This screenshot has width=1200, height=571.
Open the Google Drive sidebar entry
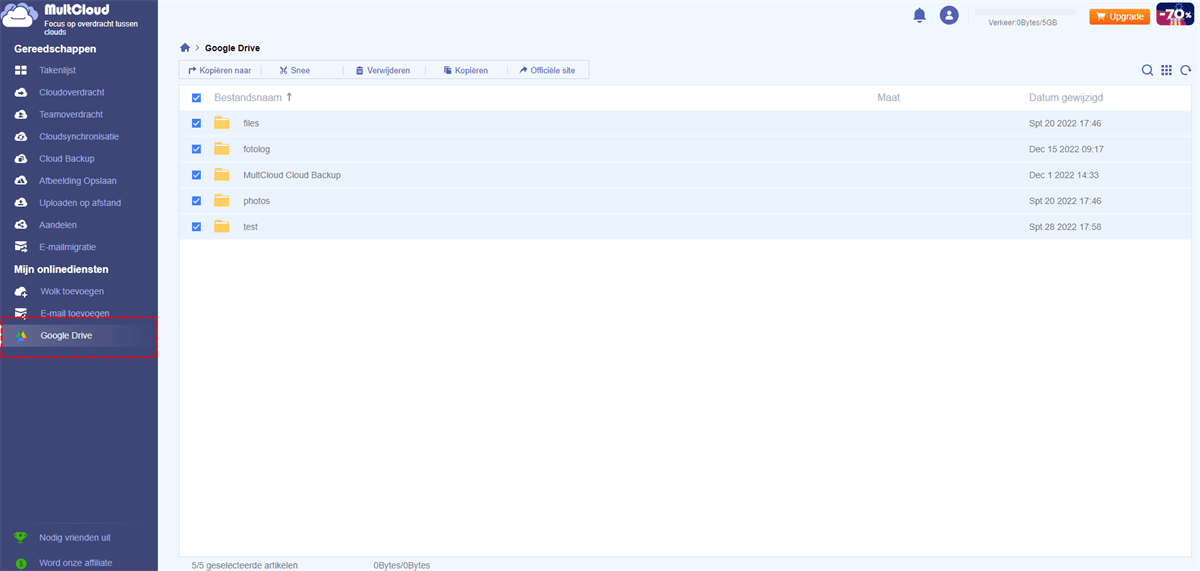(x=79, y=336)
